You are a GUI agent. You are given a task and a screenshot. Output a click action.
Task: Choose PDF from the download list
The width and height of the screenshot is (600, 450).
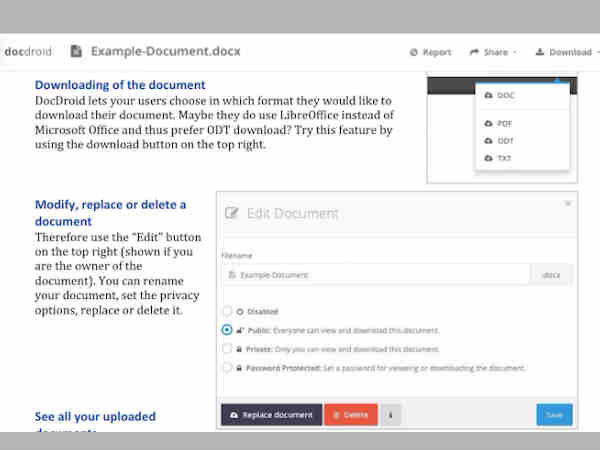[506, 124]
